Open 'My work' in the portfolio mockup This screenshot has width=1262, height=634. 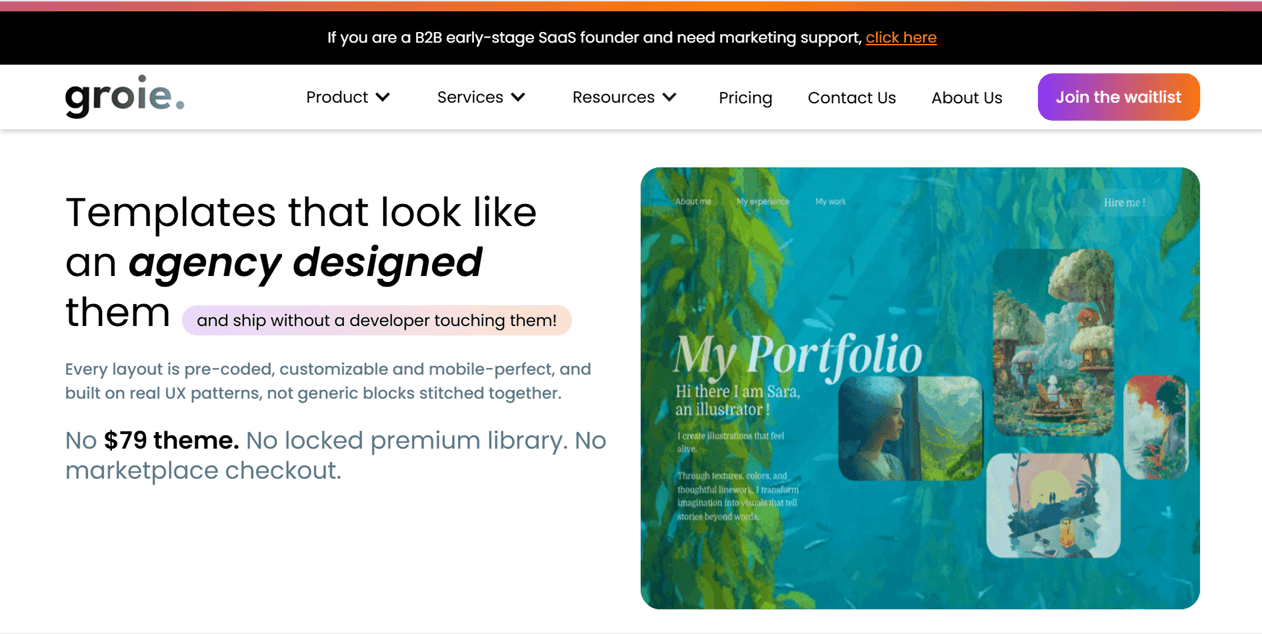[x=830, y=201]
